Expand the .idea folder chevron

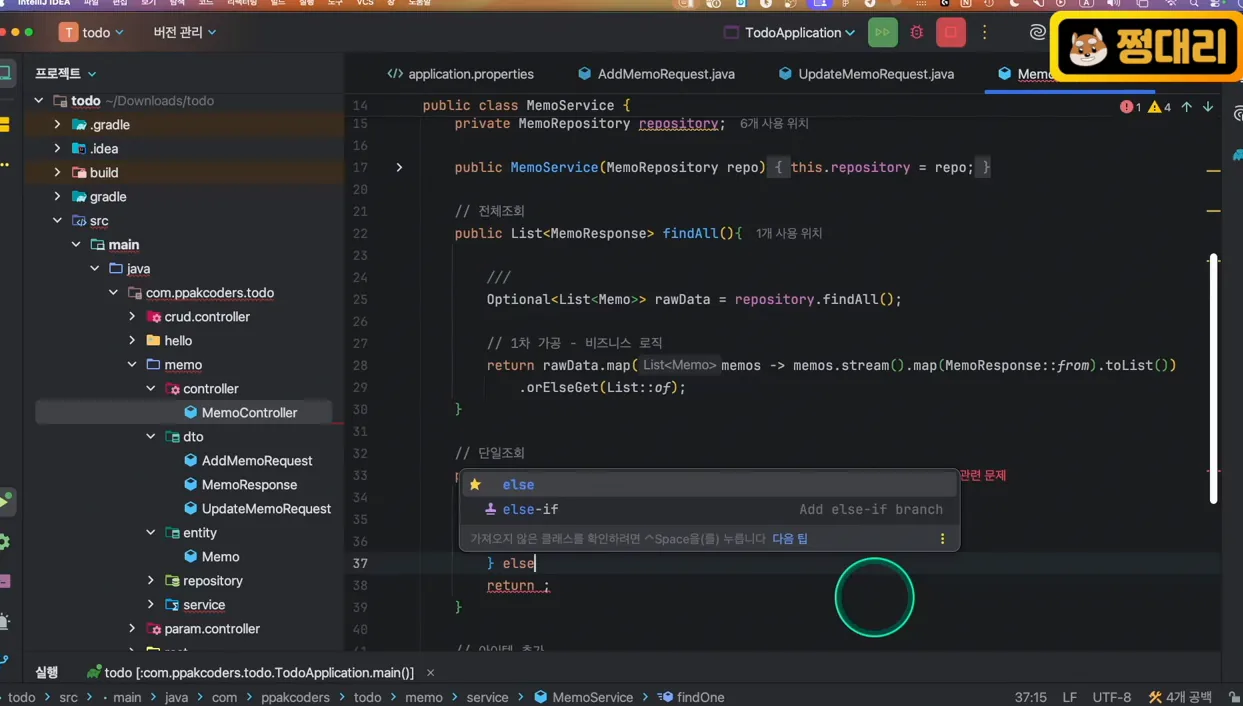pos(57,149)
